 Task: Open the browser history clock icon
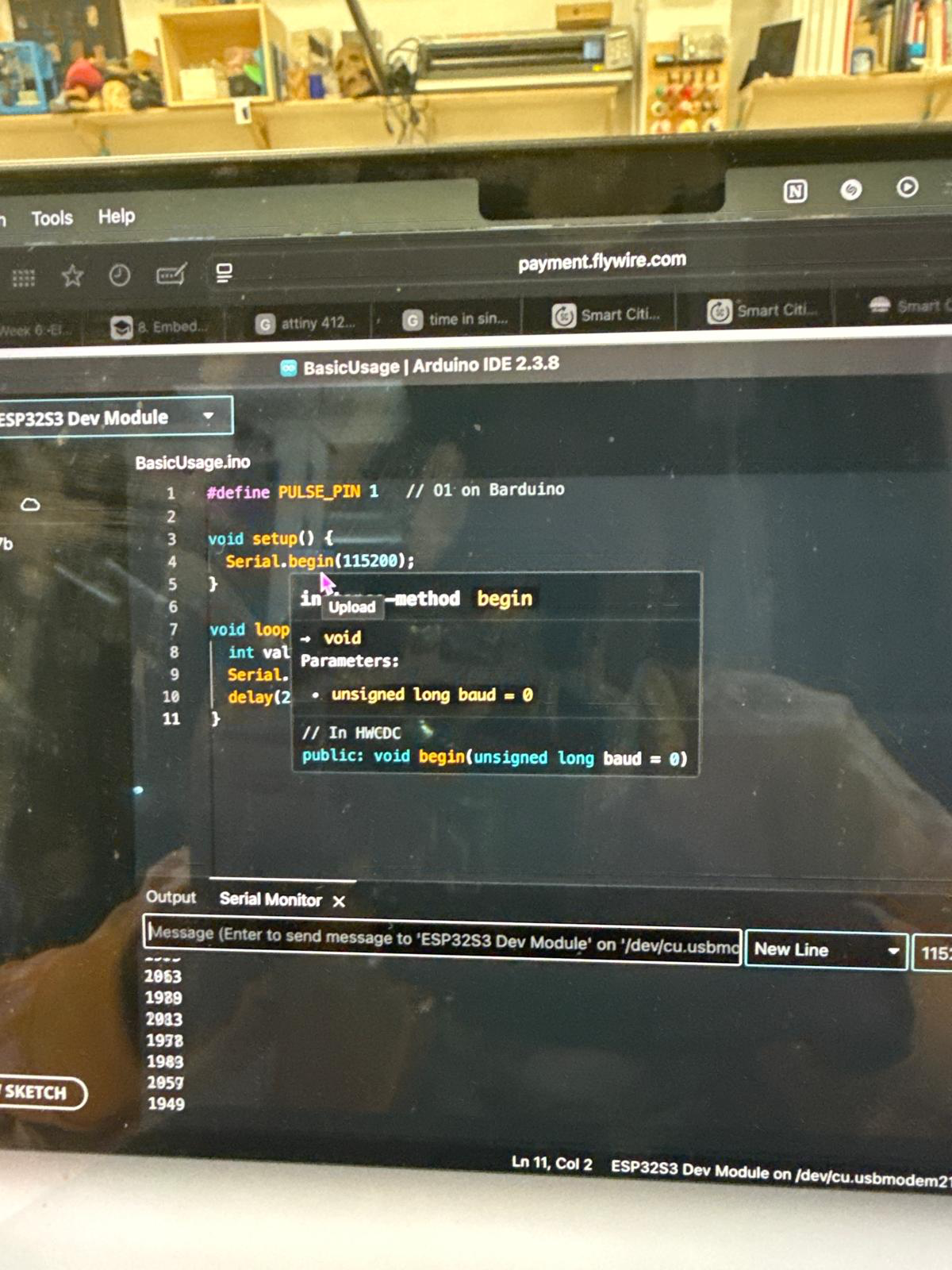point(120,275)
